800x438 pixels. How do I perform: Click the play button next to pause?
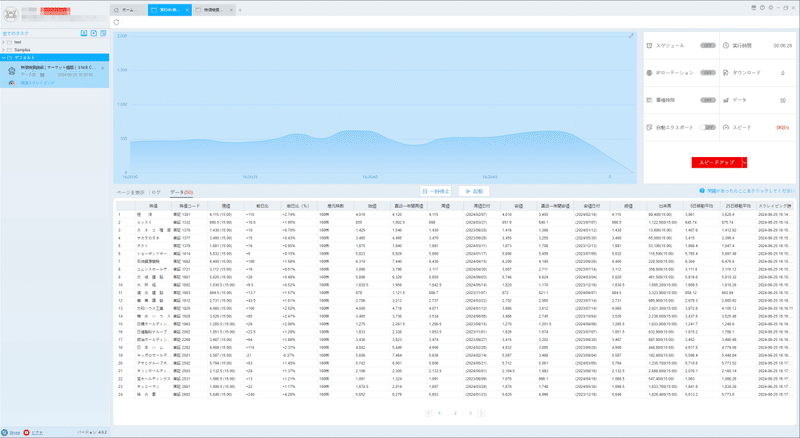coord(474,191)
